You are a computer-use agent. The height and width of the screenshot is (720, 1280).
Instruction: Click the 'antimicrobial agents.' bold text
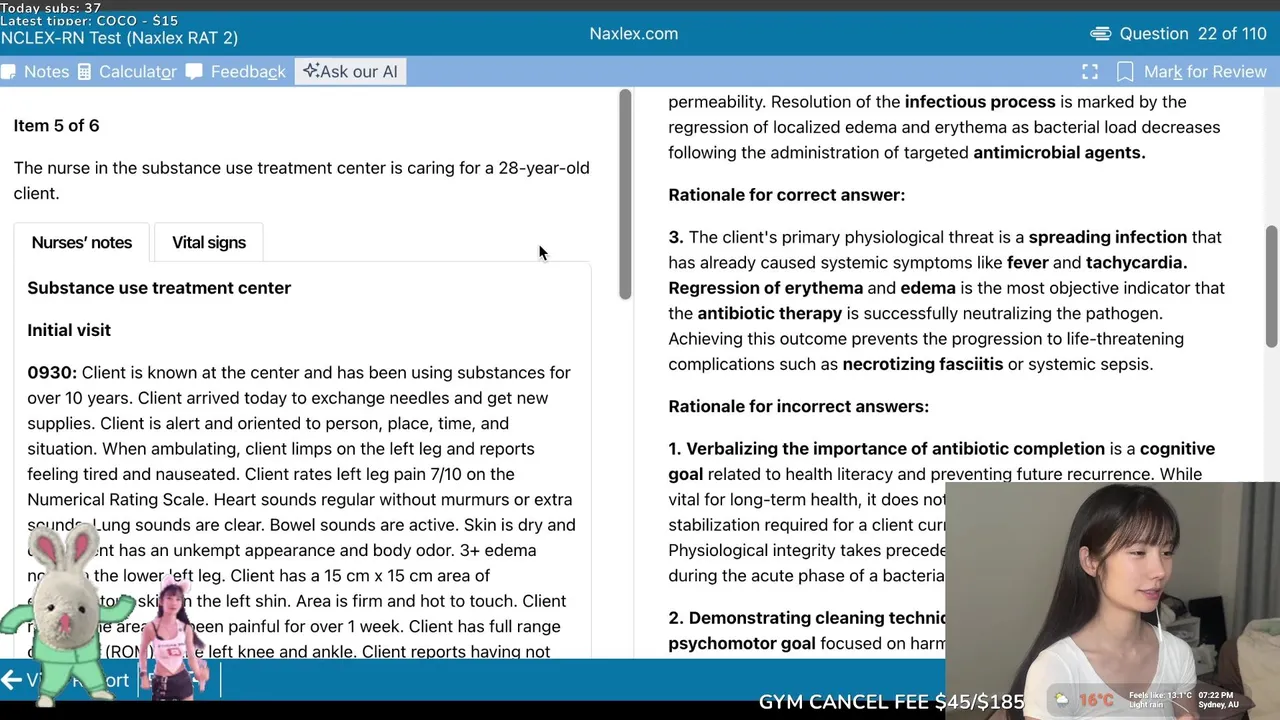click(1060, 153)
